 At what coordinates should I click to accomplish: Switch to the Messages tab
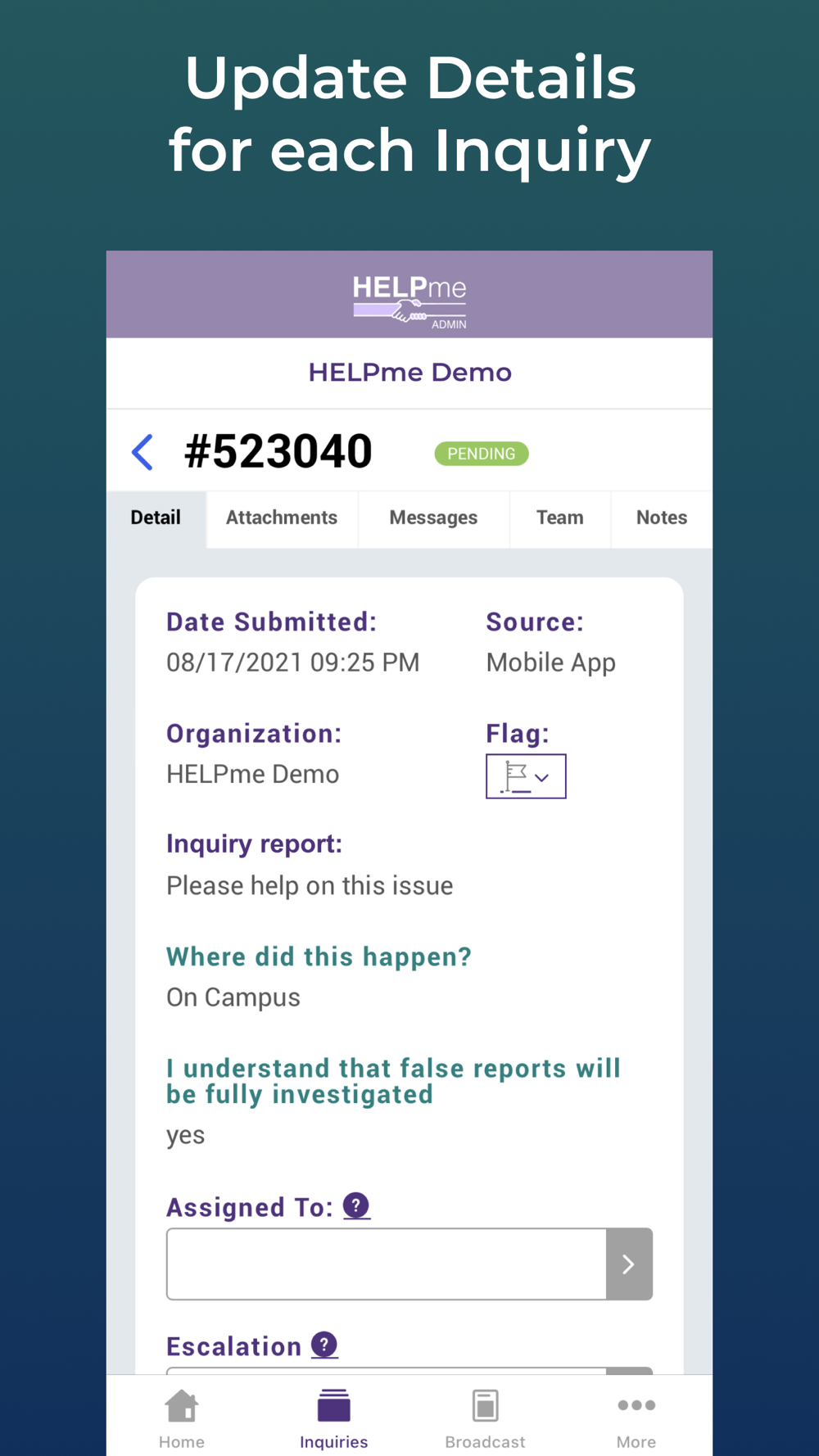(433, 518)
